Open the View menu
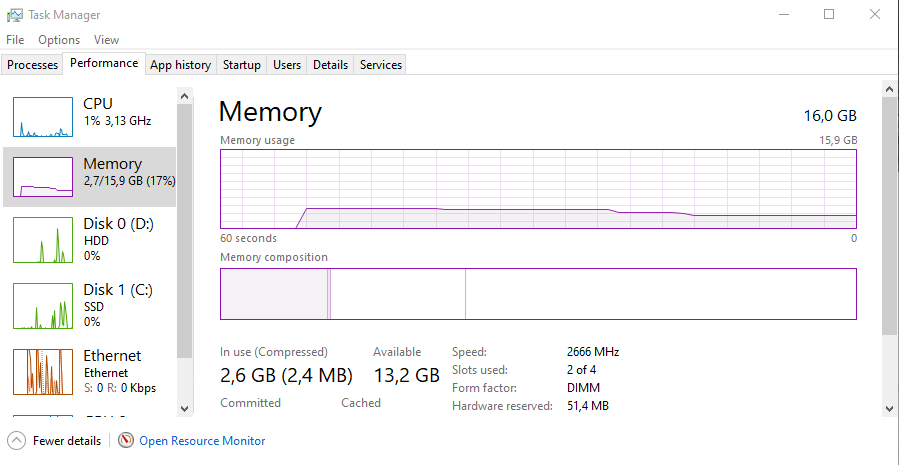899x465 pixels. pyautogui.click(x=106, y=40)
